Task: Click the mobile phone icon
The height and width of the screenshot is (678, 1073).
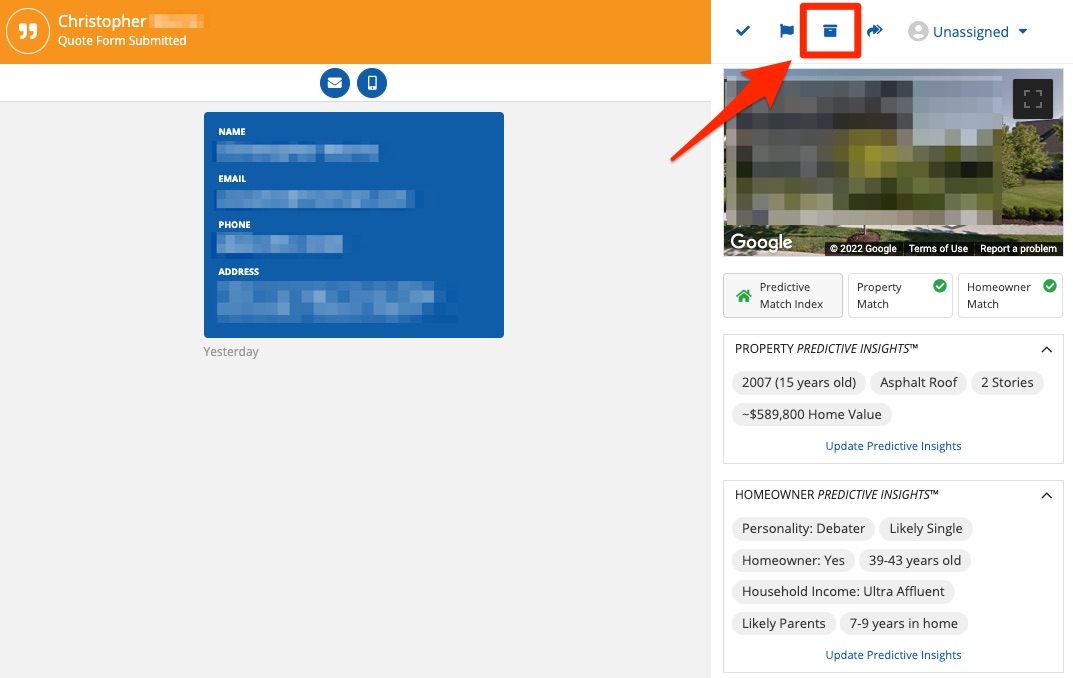Action: [372, 83]
